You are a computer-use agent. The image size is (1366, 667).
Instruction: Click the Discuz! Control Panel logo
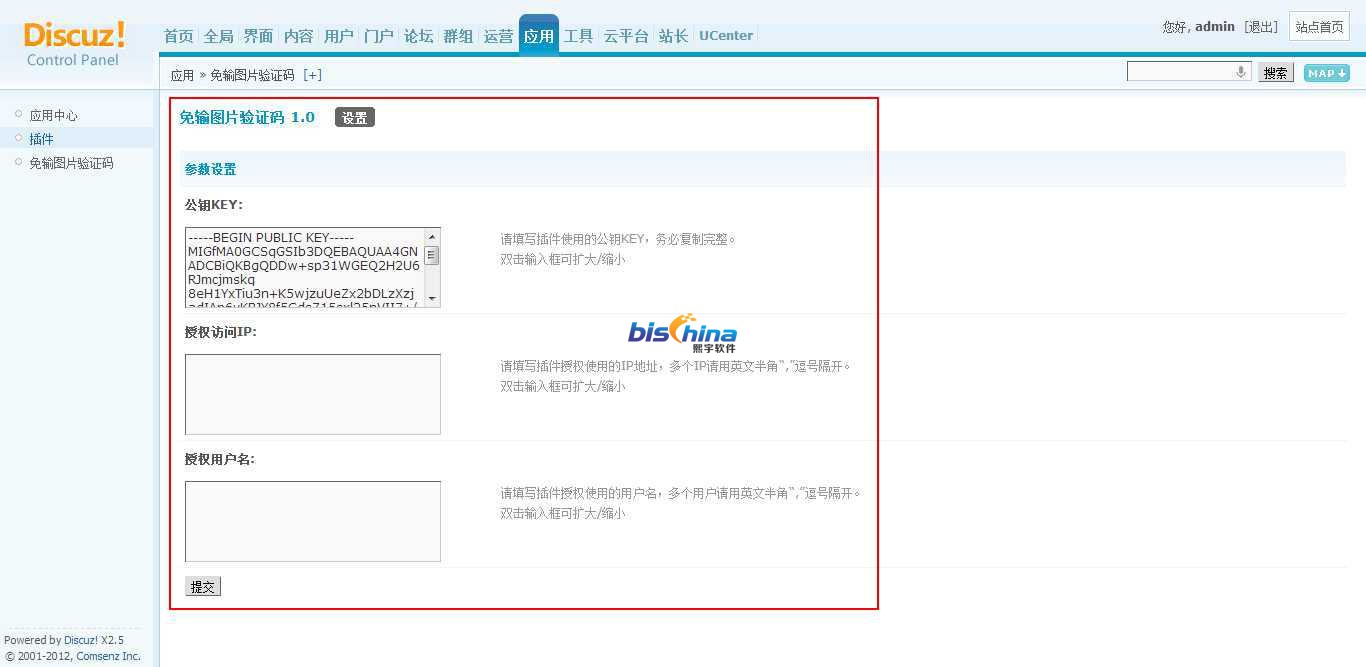pyautogui.click(x=74, y=44)
